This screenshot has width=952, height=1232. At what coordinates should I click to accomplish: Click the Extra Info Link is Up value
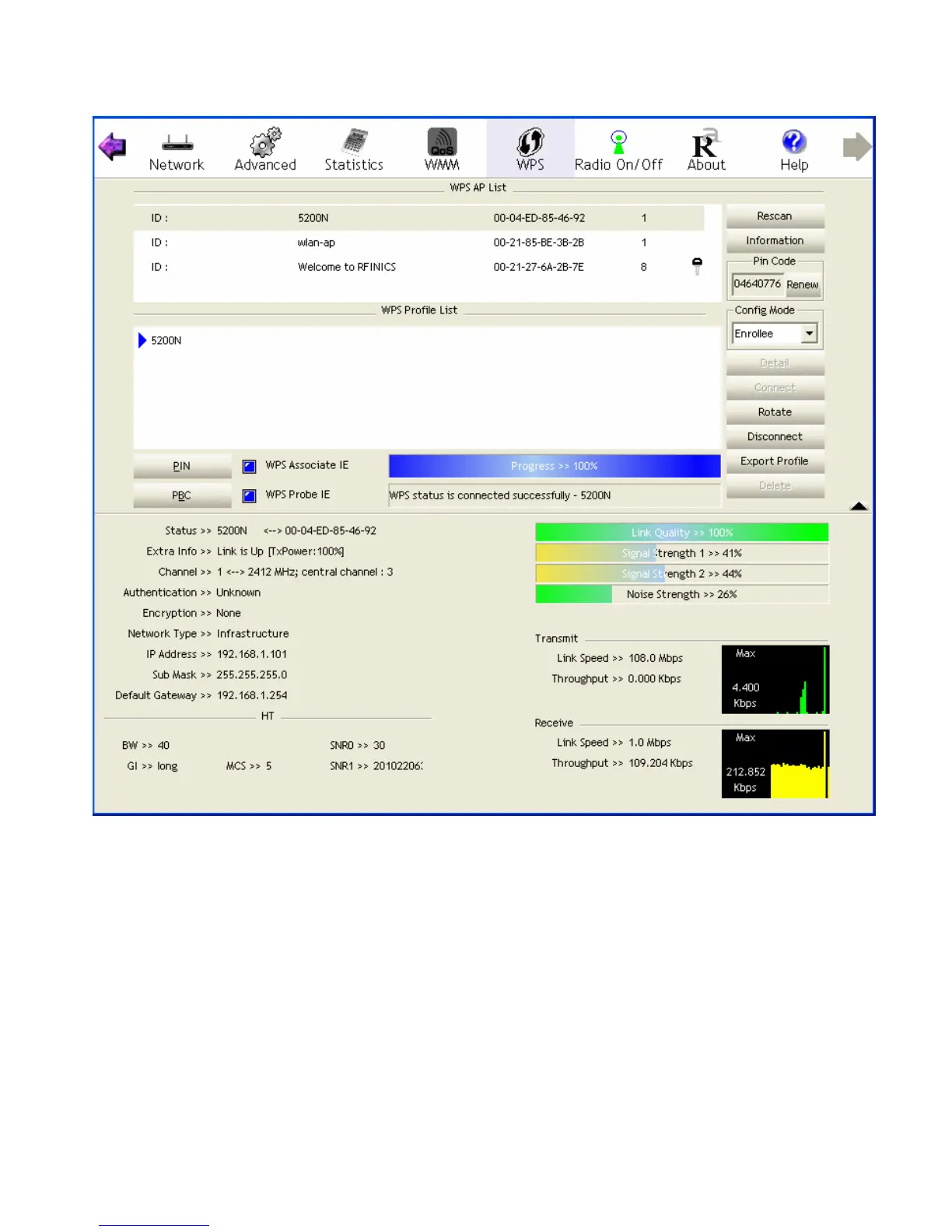pyautogui.click(x=280, y=551)
